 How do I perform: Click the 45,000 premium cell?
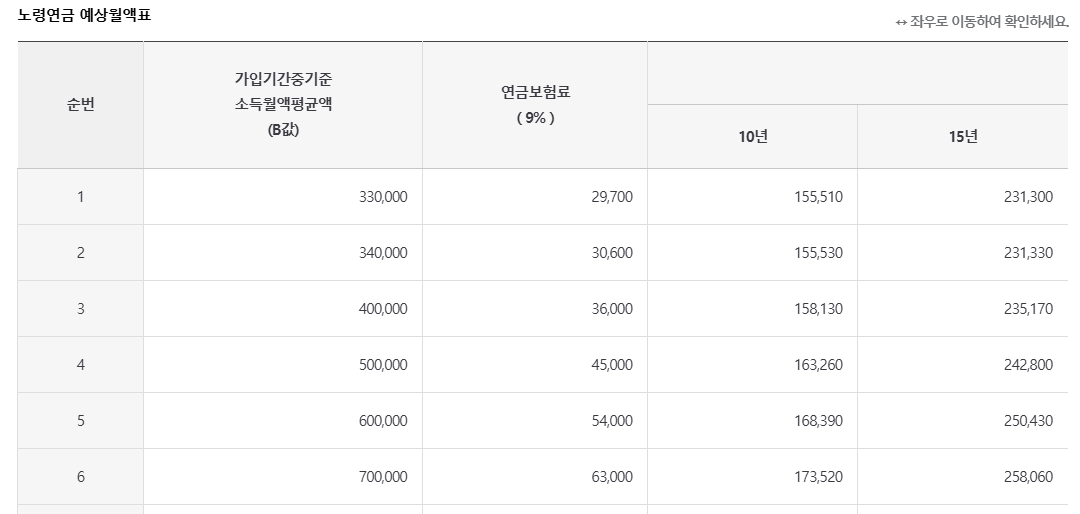[x=535, y=364]
